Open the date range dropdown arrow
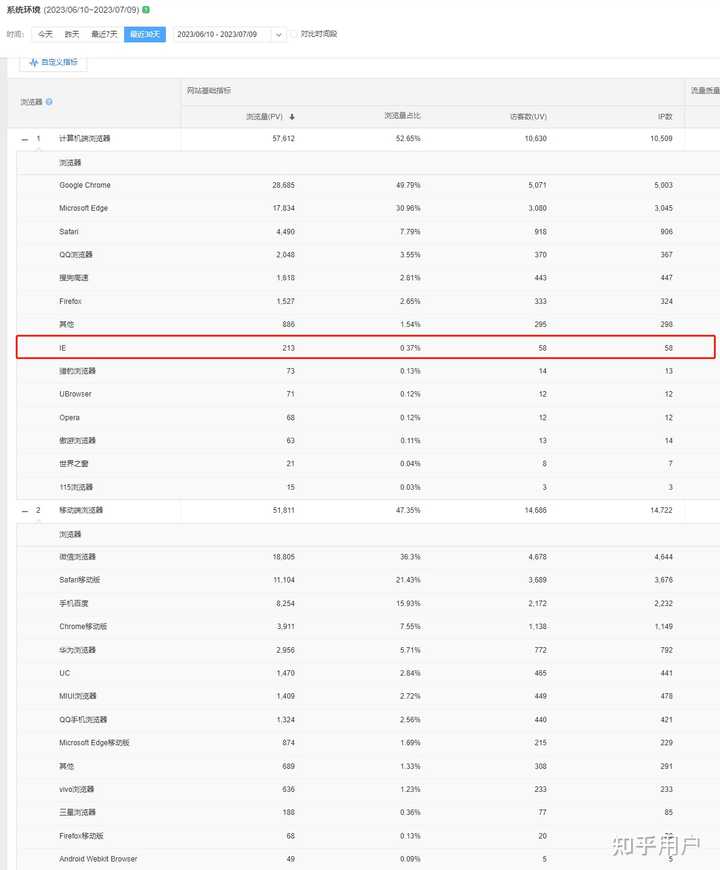 (x=279, y=34)
